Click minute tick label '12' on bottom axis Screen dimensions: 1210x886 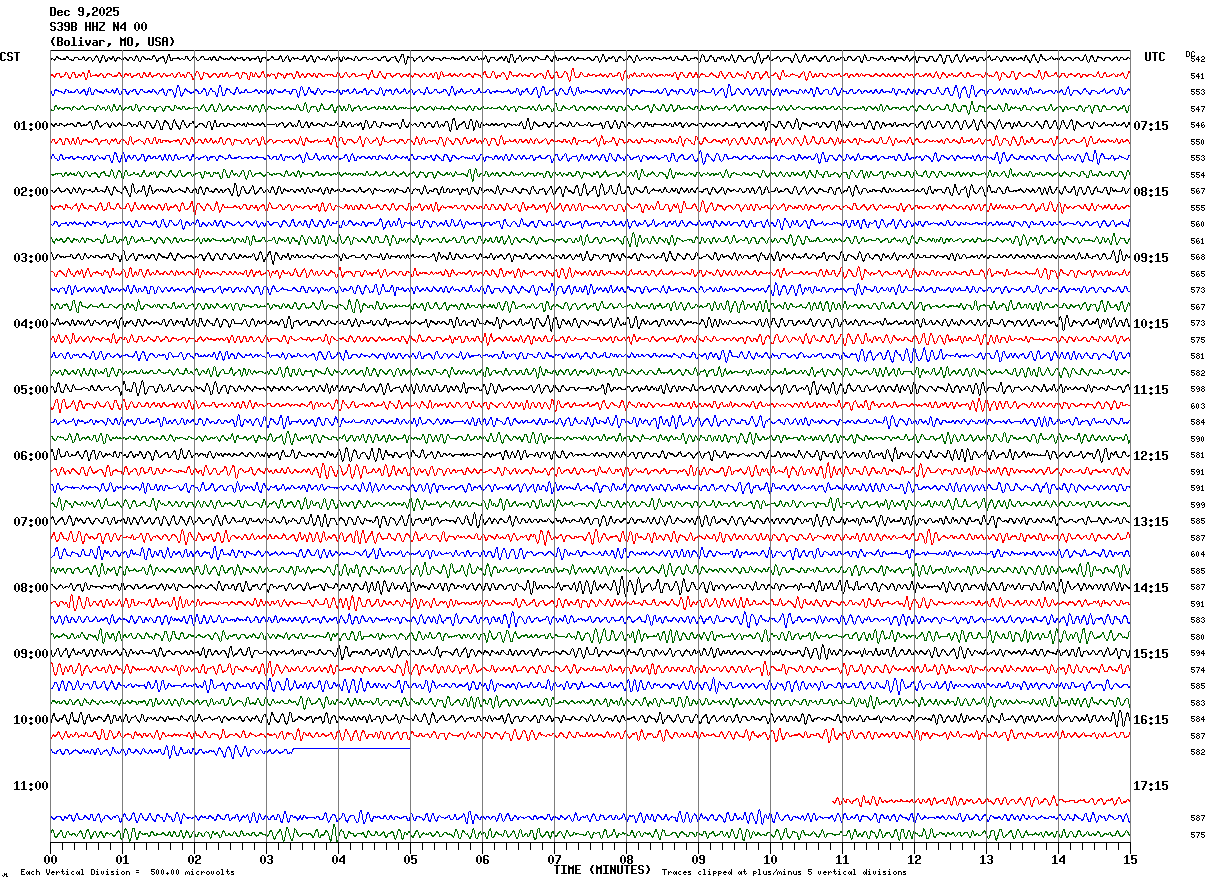point(914,859)
